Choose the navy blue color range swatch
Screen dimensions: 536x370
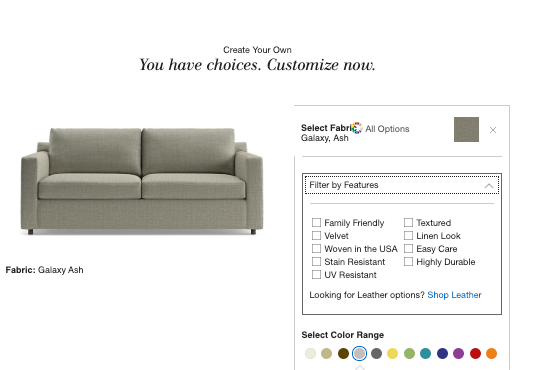pyautogui.click(x=442, y=353)
